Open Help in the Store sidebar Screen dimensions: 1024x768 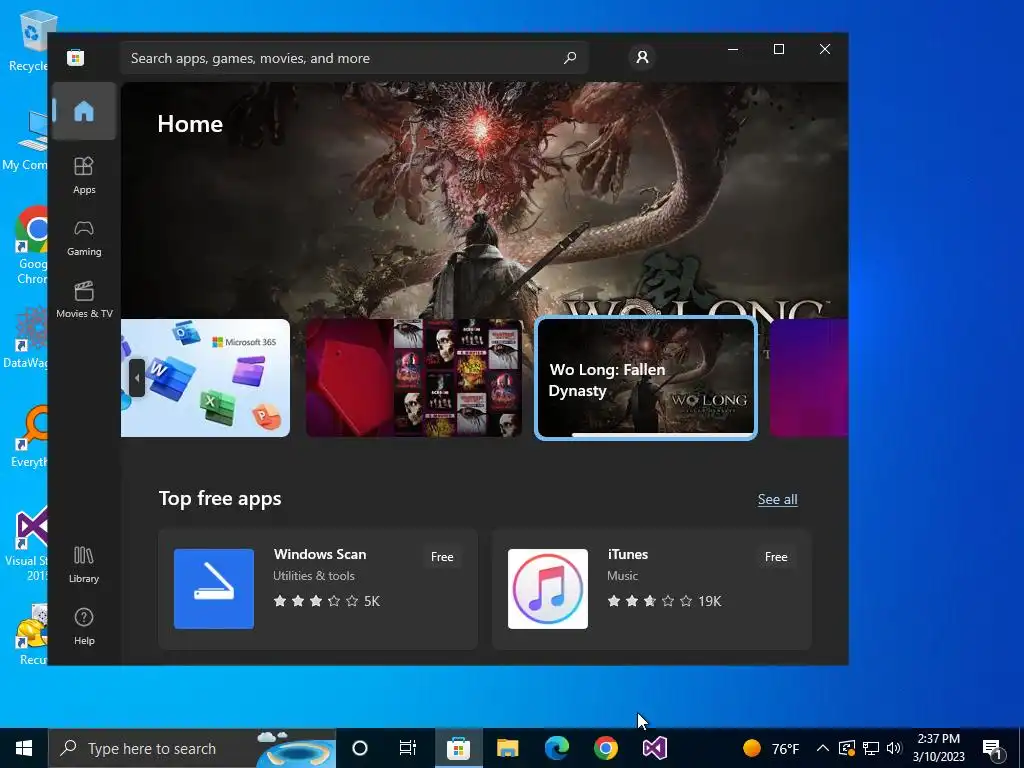(x=84, y=626)
